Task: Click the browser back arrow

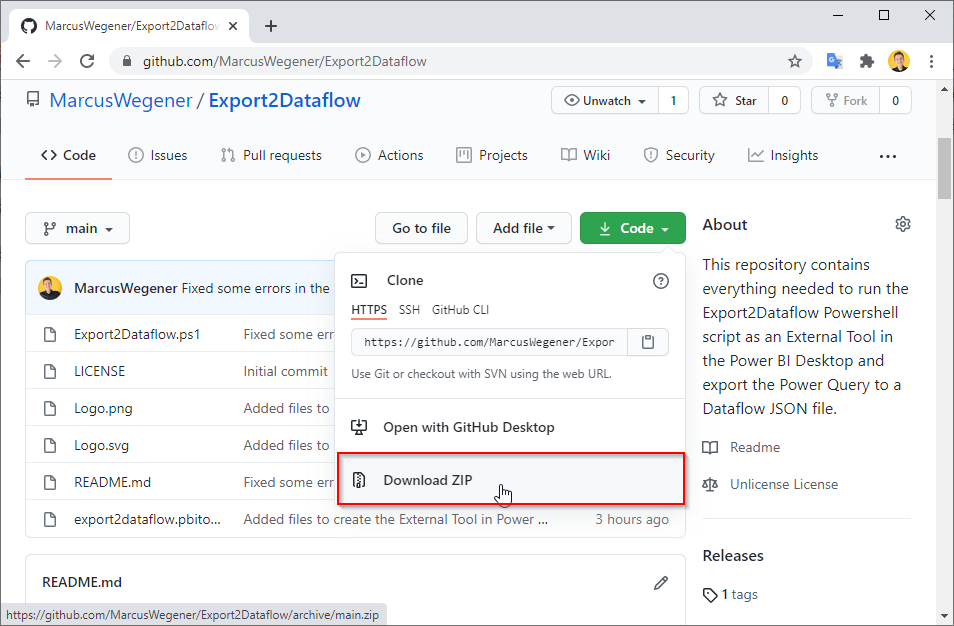Action: [23, 61]
